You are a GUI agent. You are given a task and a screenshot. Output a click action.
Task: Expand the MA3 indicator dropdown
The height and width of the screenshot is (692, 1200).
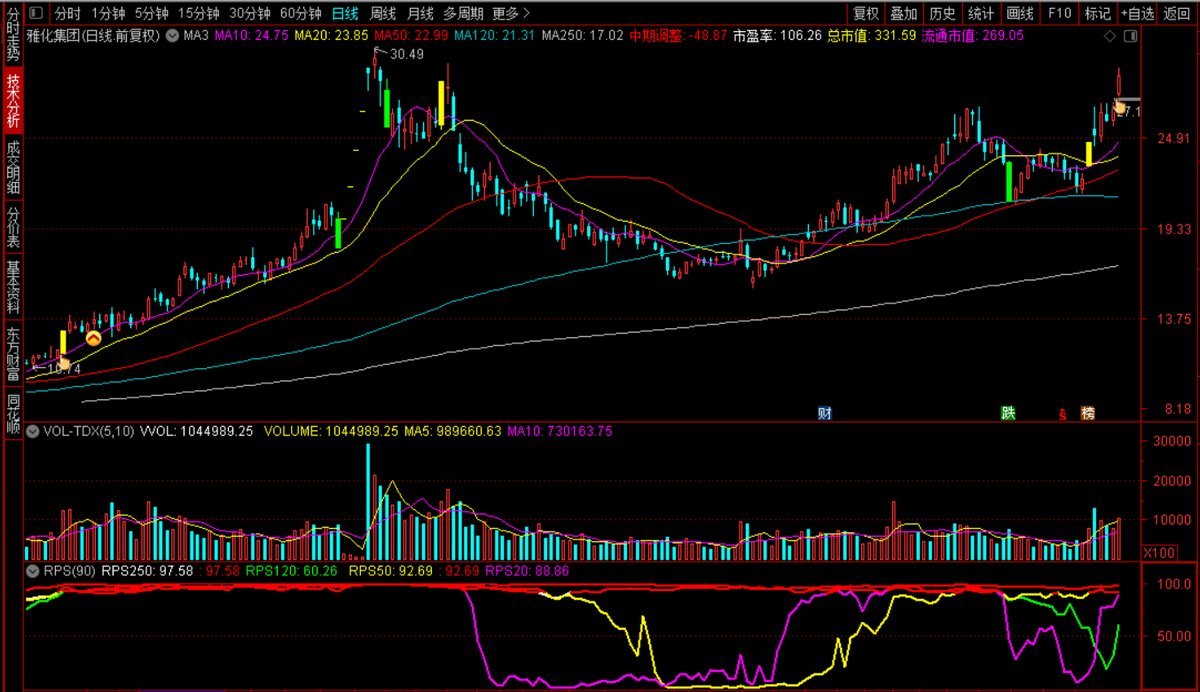pos(172,35)
